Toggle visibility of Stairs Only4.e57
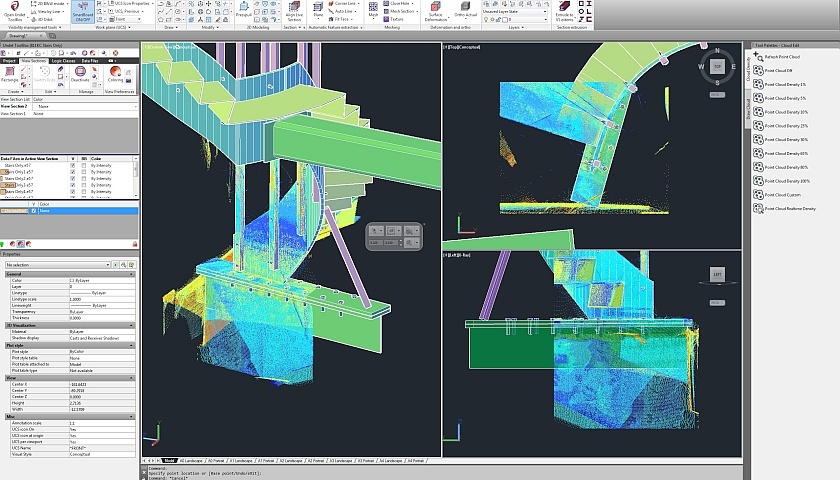The height and width of the screenshot is (480, 840). (x=73, y=191)
